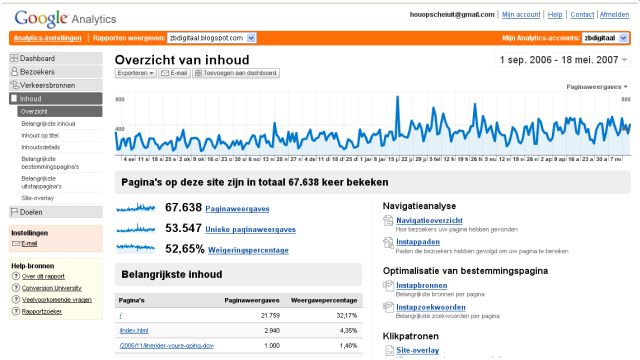Click the Verkeersbronnen icon in sidebar
The width and height of the screenshot is (640, 360).
pos(14,85)
